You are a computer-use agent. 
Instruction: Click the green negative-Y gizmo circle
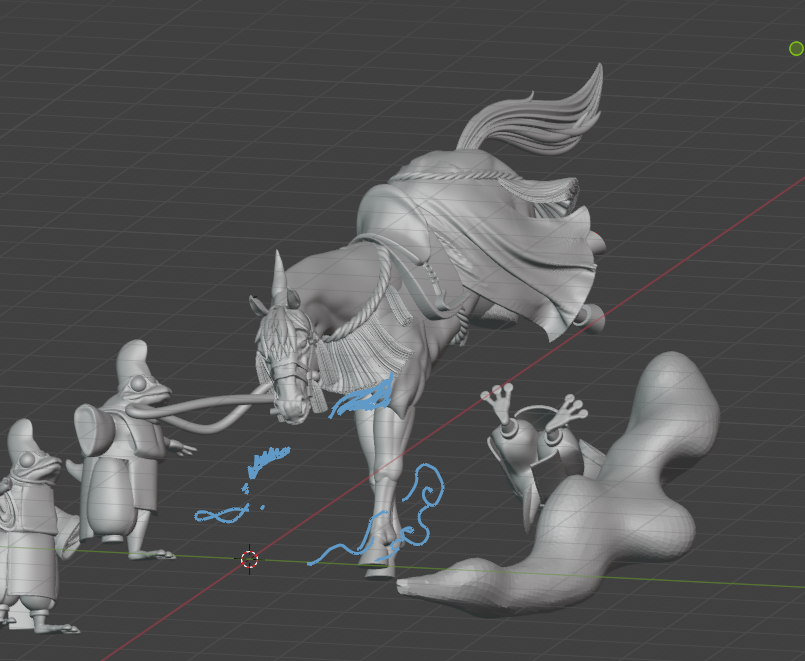click(796, 49)
